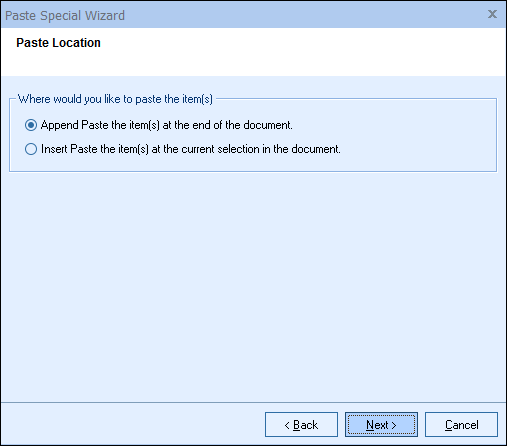Click the empty circle beside Insert Paste

(31, 149)
